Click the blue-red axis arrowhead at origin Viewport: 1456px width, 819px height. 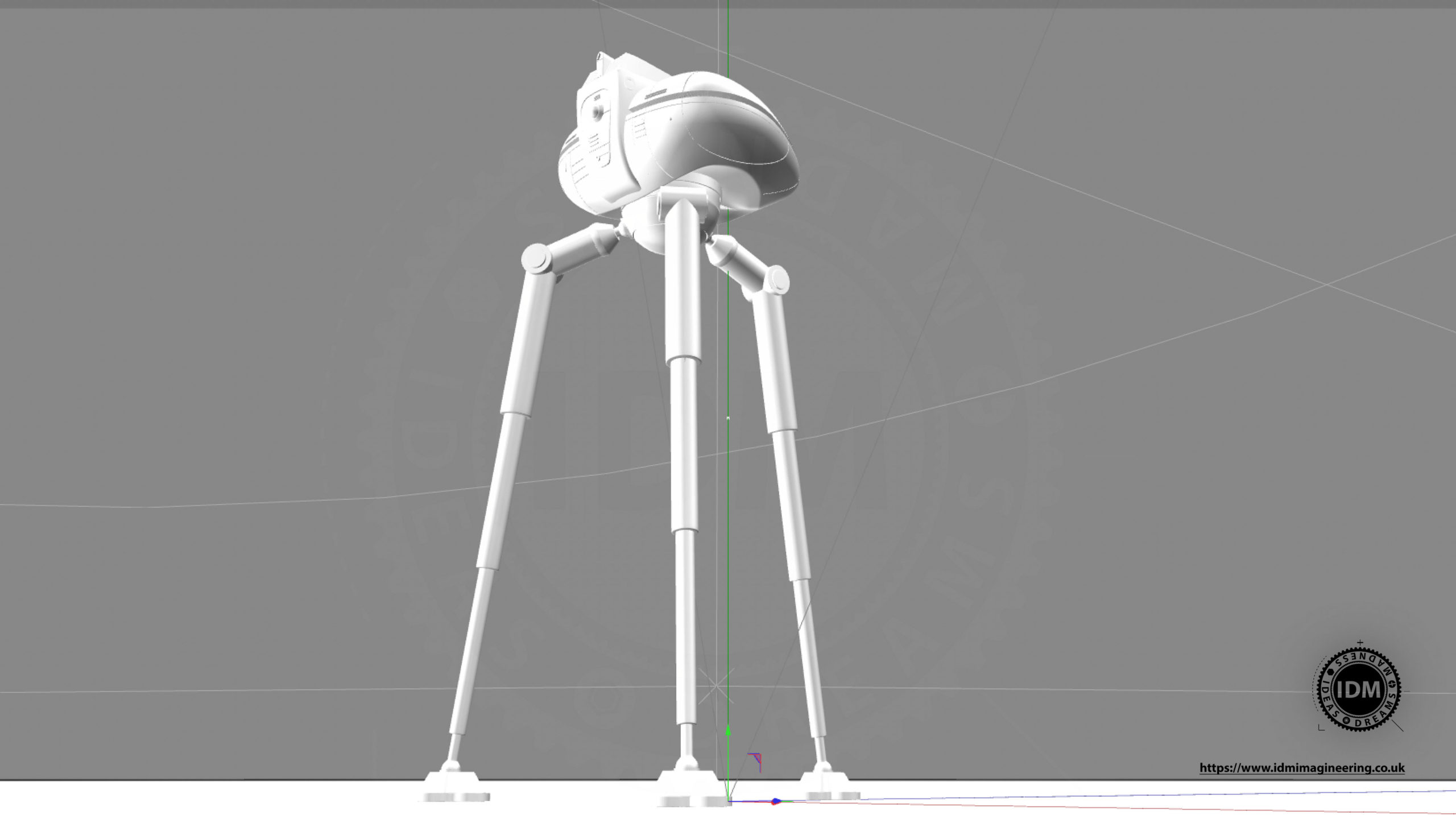[775, 802]
